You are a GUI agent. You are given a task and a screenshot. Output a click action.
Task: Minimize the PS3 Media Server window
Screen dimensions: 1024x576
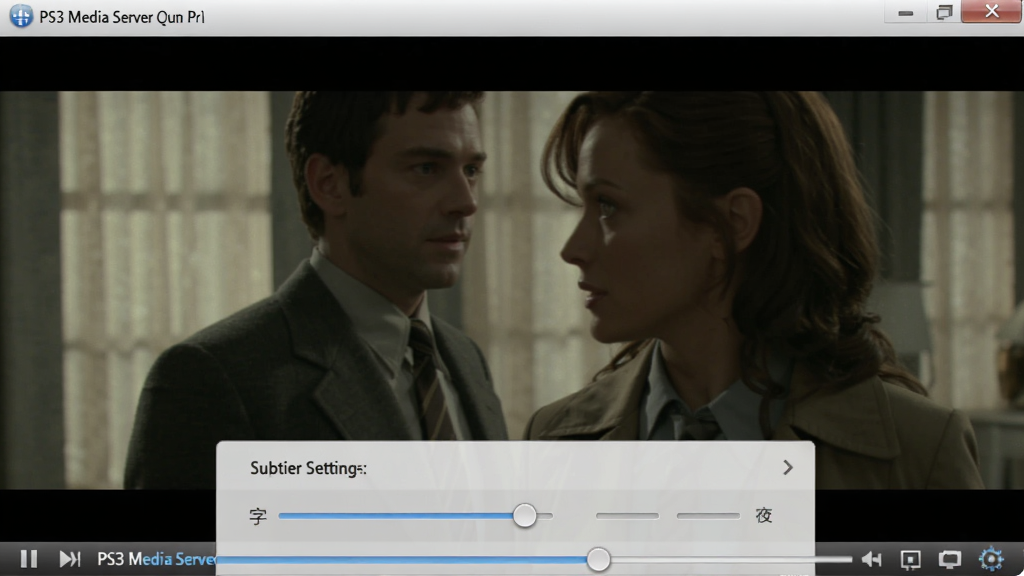(905, 12)
